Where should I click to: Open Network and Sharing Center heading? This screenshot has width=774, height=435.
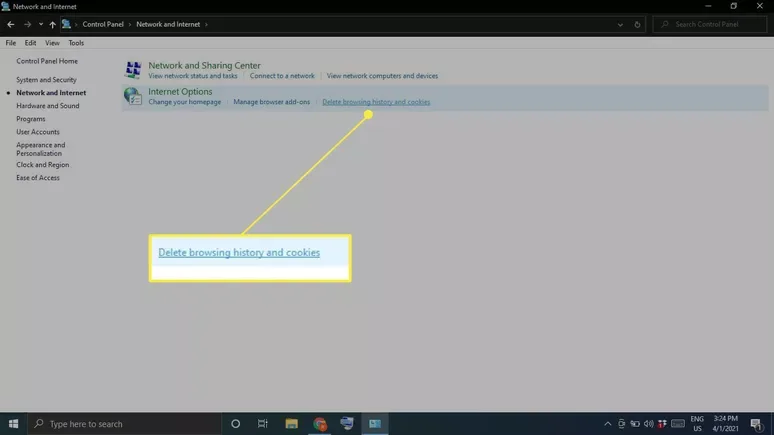[x=204, y=65]
